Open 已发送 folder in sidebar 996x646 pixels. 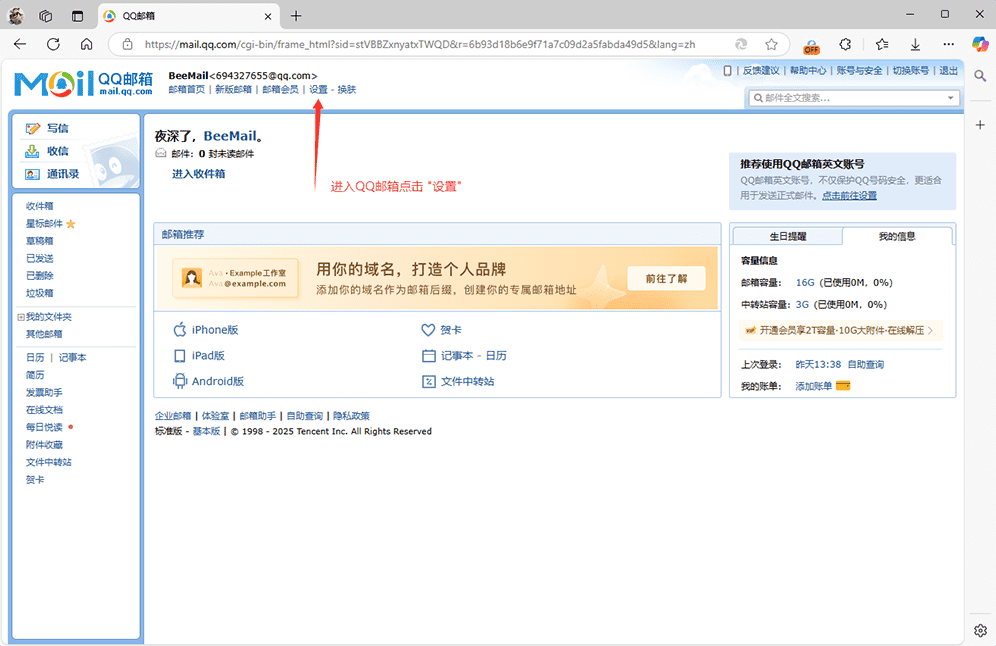point(39,259)
